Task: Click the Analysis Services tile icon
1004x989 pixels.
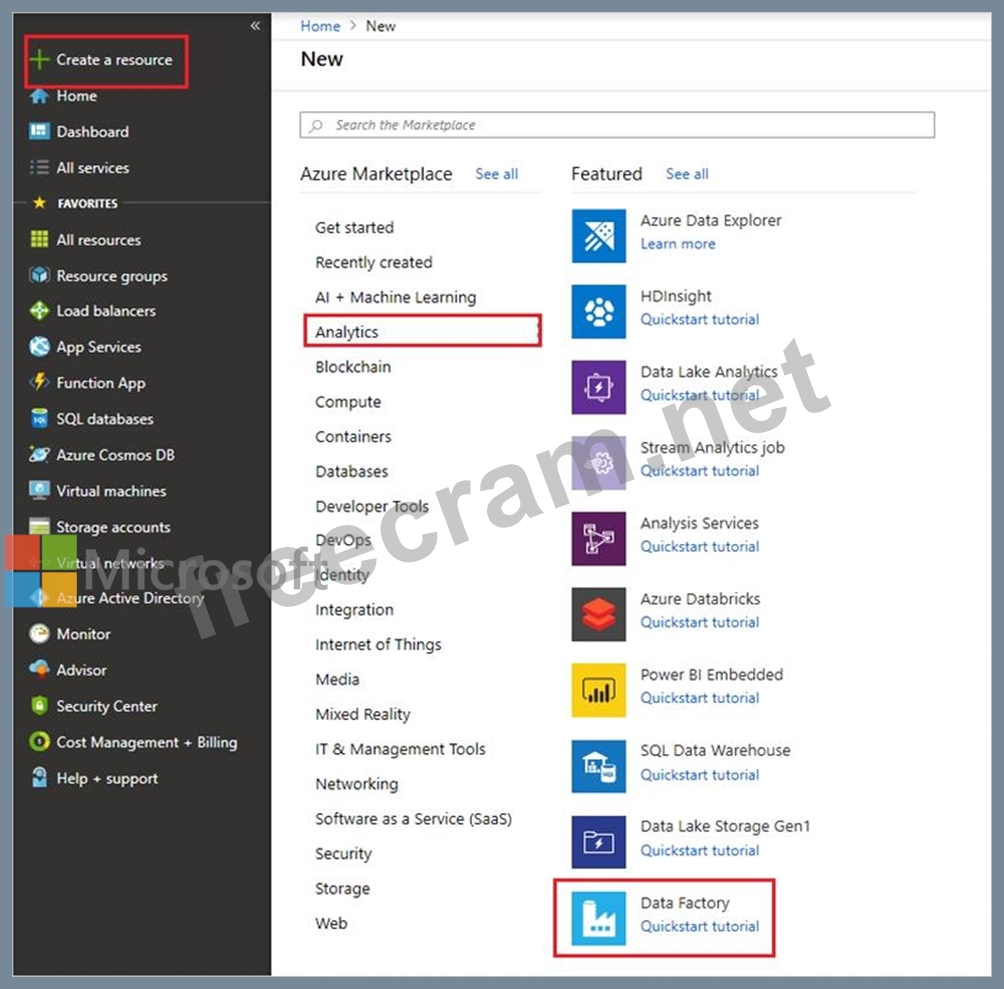Action: point(599,538)
